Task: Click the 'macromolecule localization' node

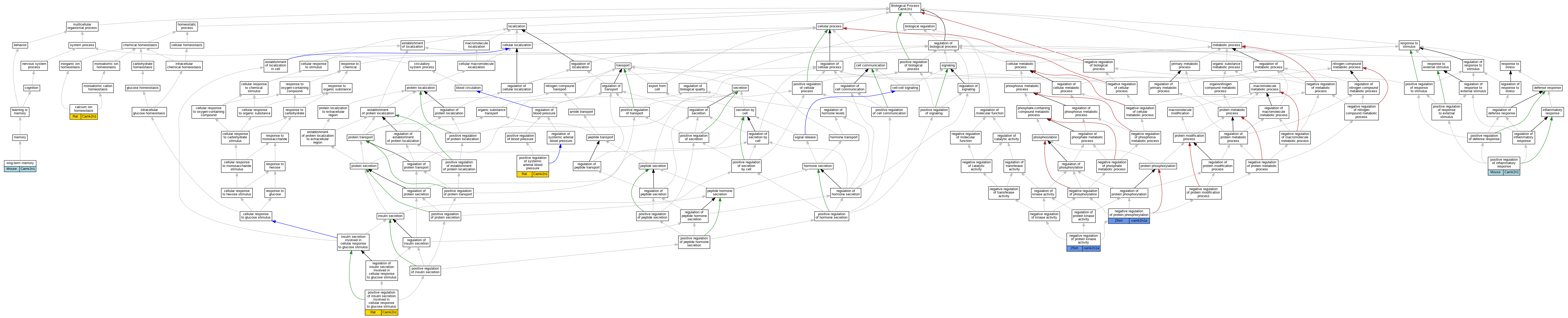Action: tap(477, 45)
